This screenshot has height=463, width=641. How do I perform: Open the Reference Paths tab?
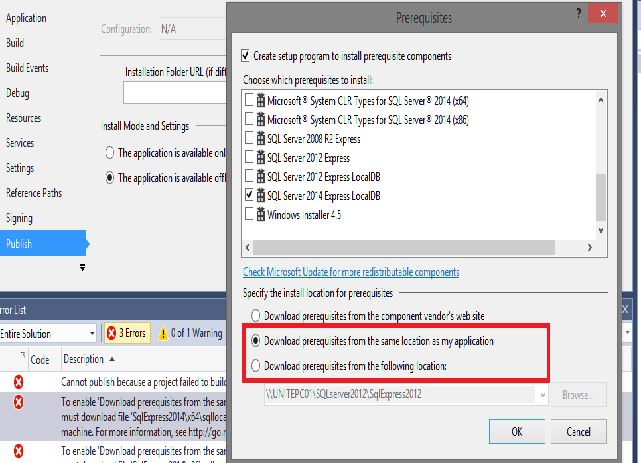pyautogui.click(x=34, y=193)
